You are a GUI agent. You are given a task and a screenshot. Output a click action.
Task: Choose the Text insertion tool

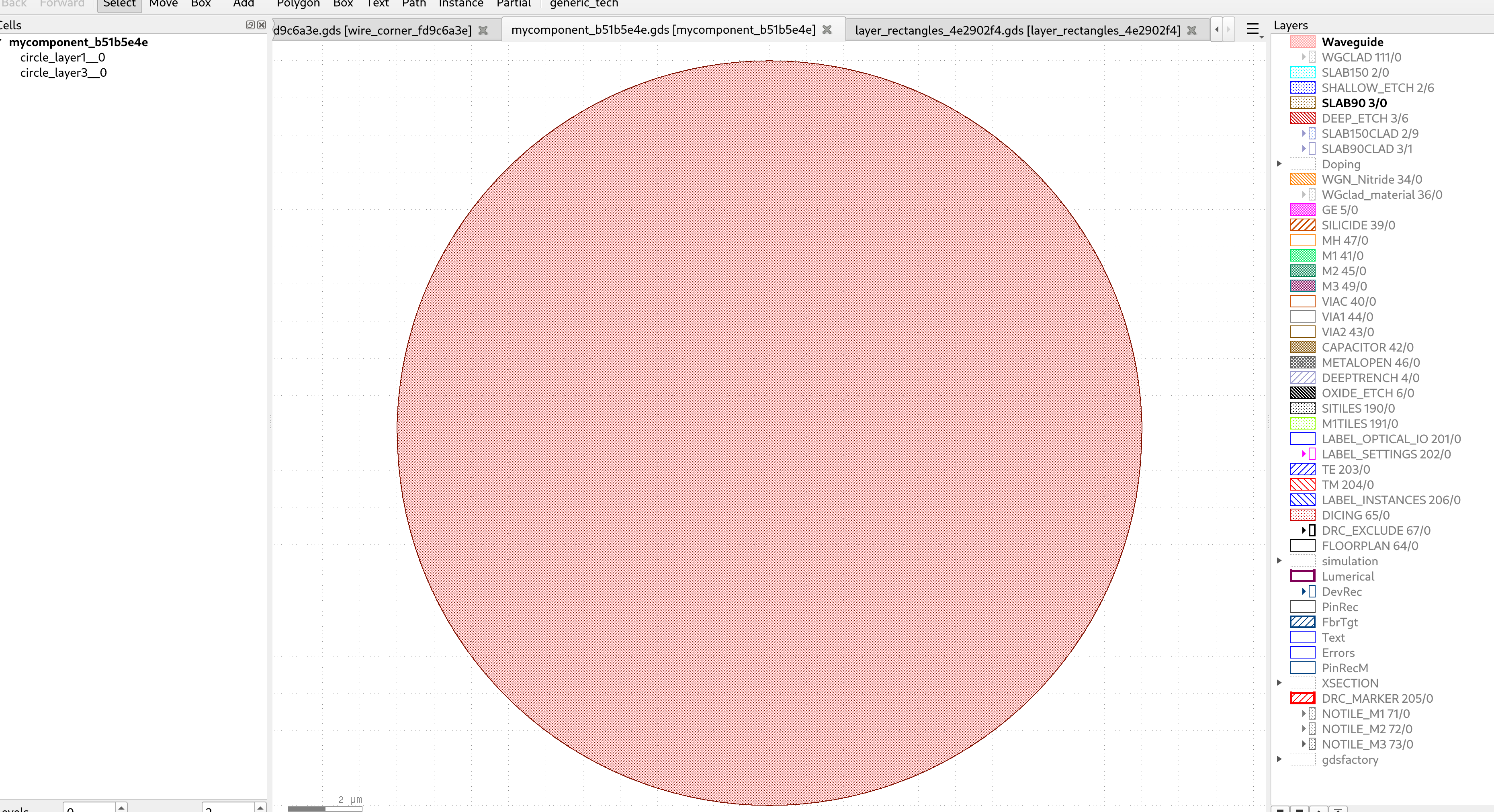378,5
